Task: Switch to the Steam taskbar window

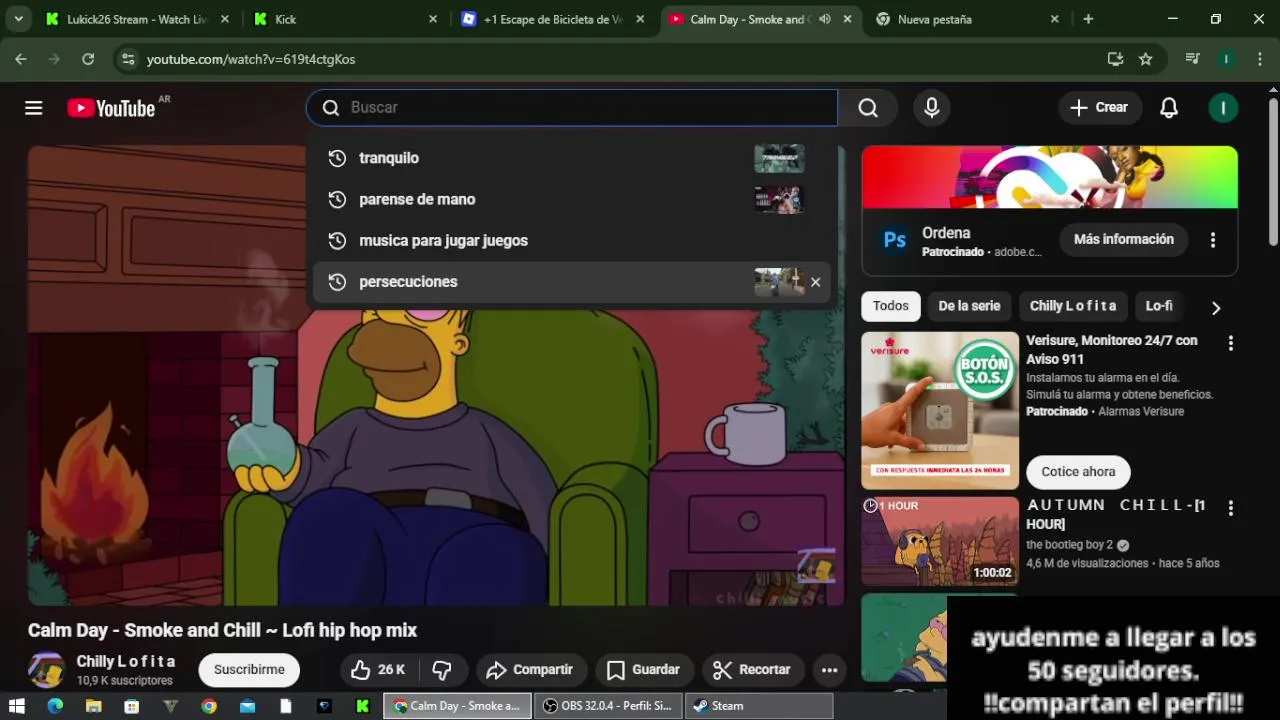Action: tap(759, 706)
